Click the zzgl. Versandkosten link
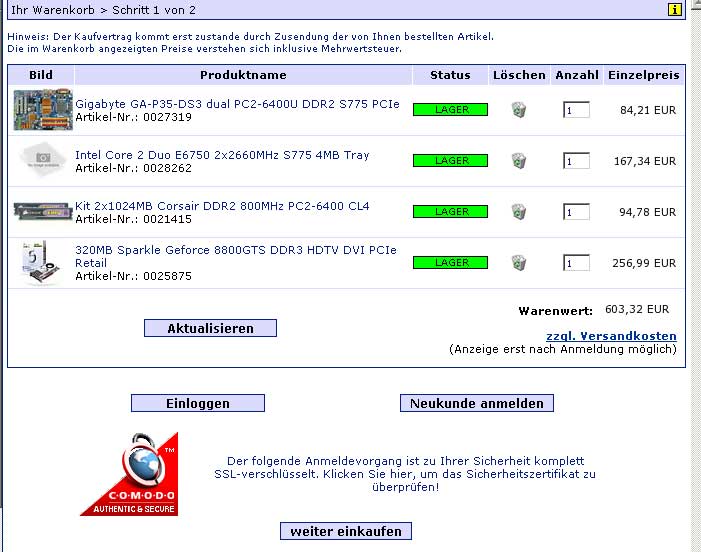 click(611, 336)
